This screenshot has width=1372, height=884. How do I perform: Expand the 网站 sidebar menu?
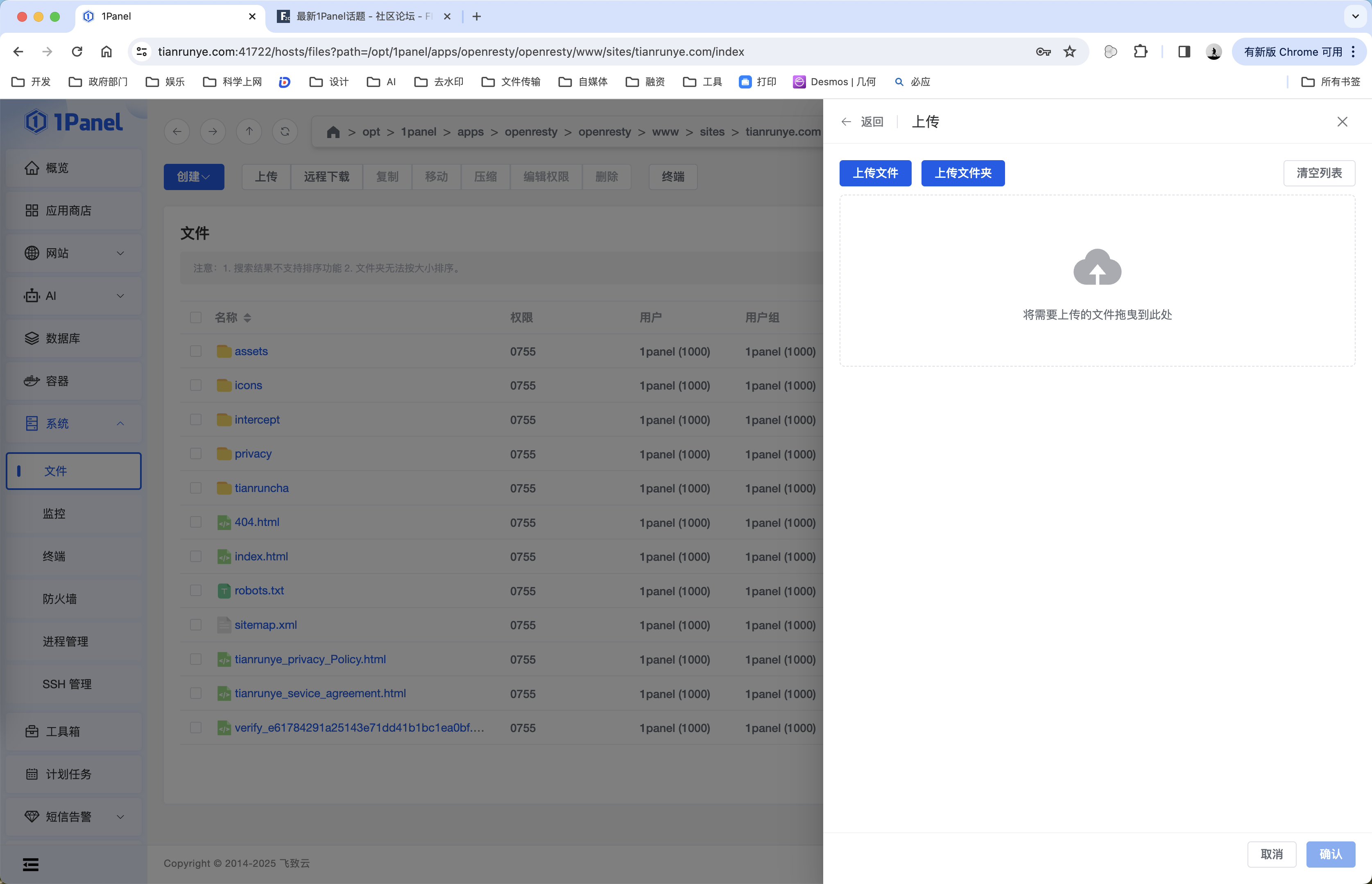pyautogui.click(x=74, y=253)
